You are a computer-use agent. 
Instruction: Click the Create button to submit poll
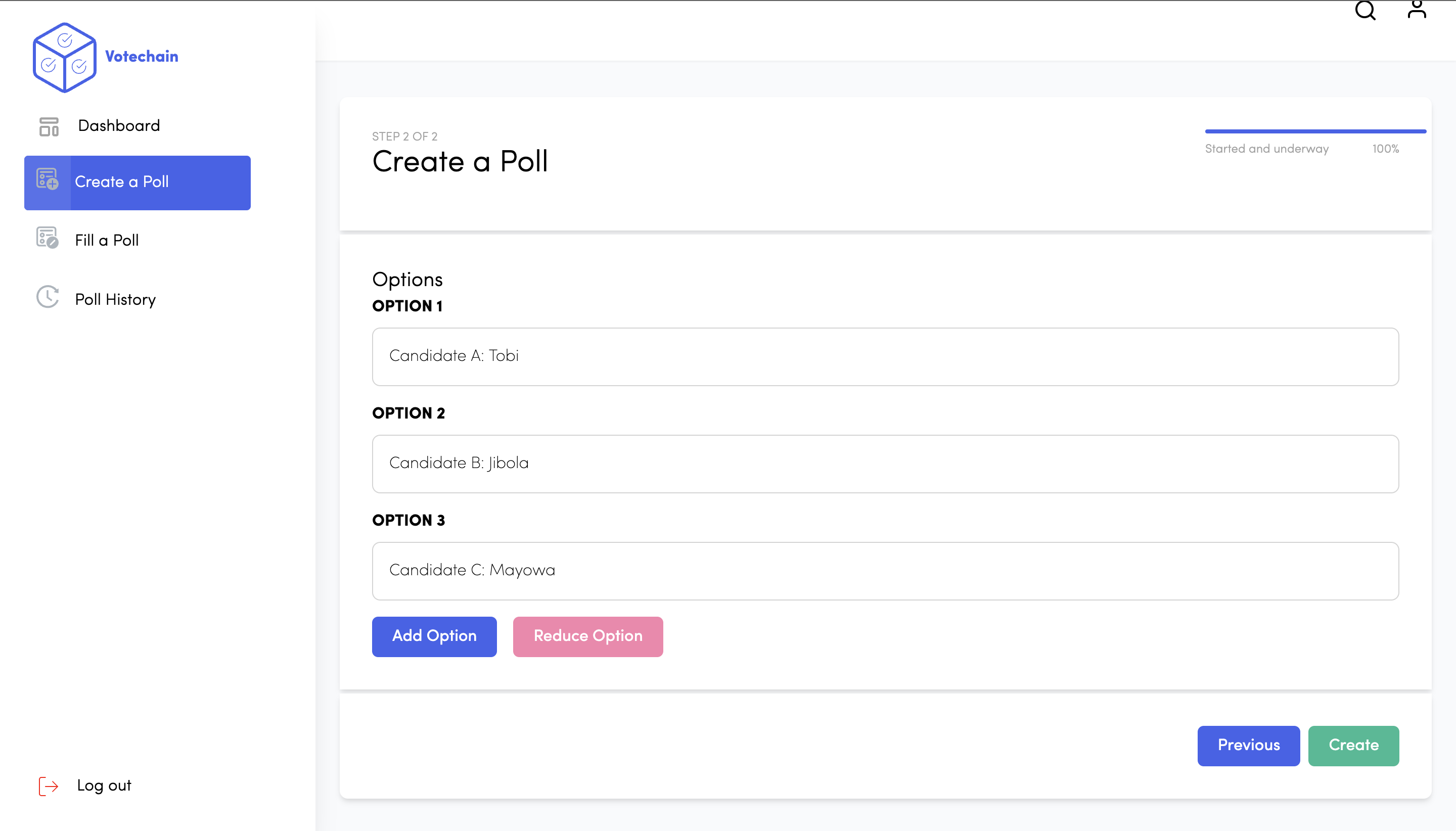pos(1353,745)
